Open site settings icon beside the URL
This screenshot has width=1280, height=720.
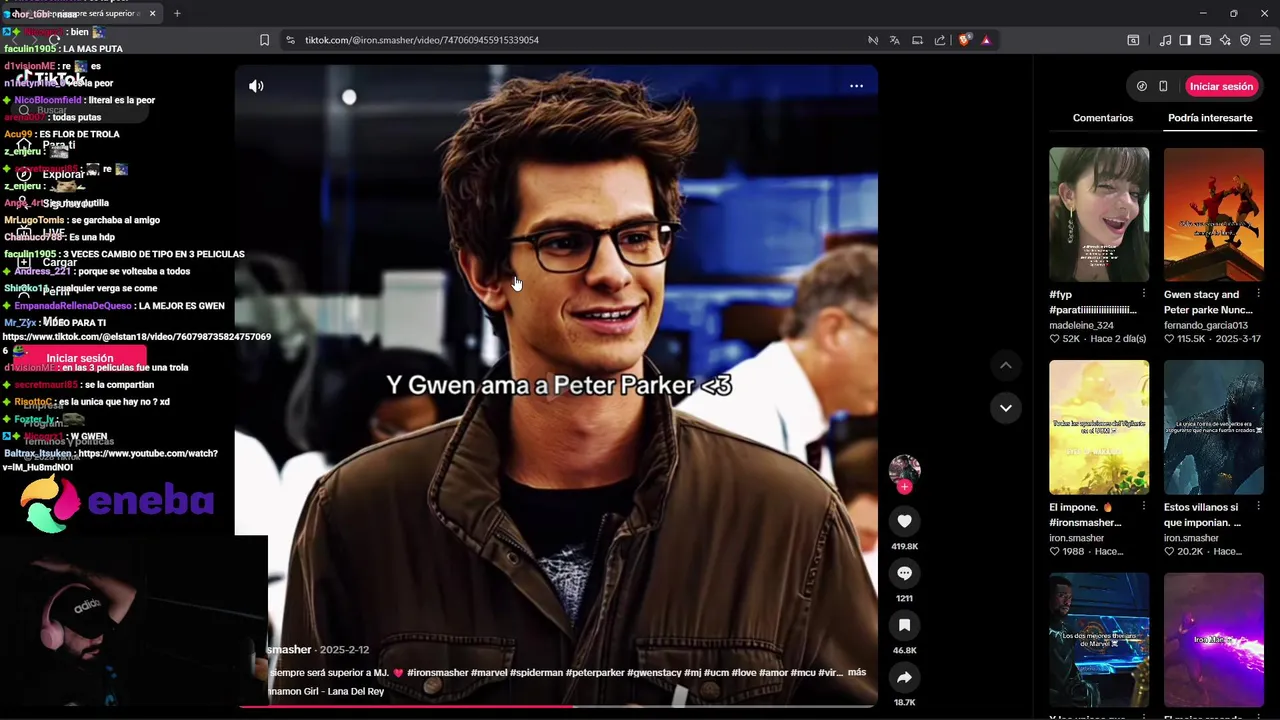[290, 40]
